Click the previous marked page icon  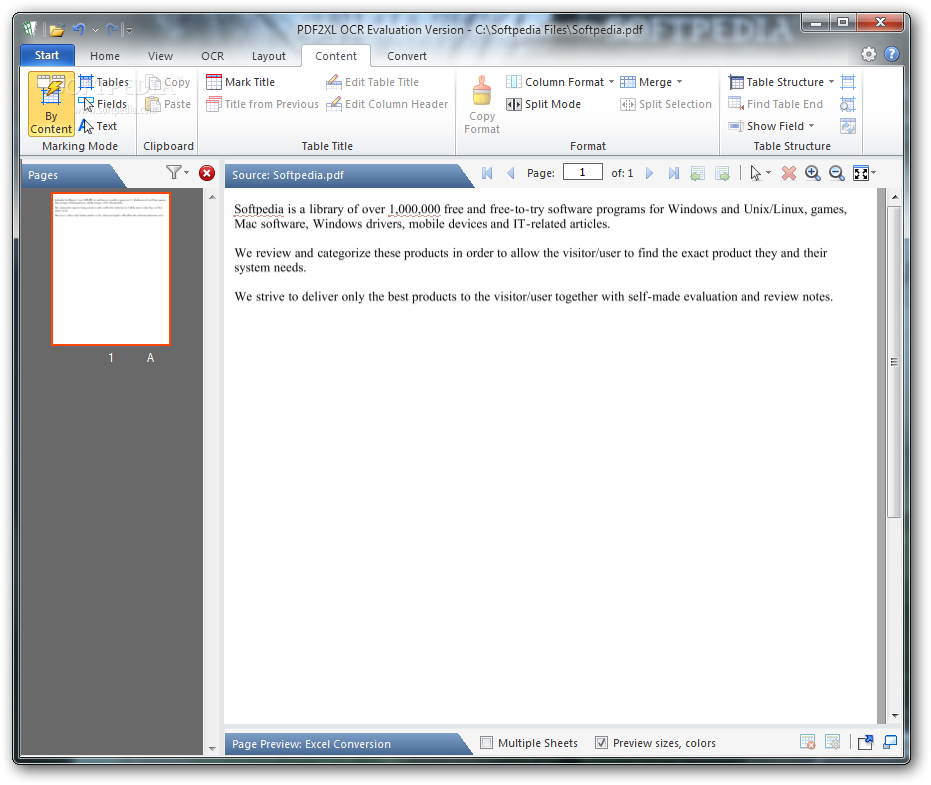point(698,173)
